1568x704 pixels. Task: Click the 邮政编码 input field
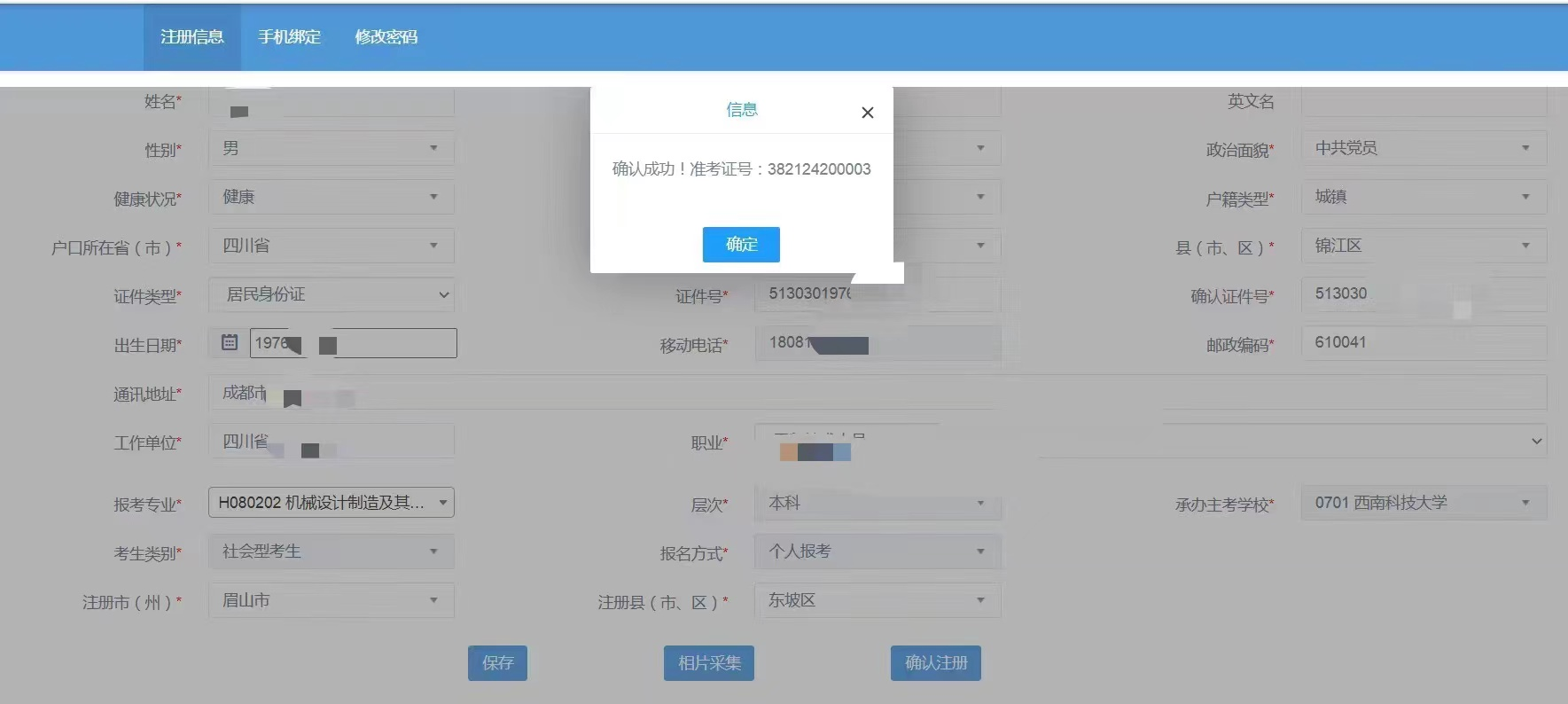click(x=1423, y=342)
